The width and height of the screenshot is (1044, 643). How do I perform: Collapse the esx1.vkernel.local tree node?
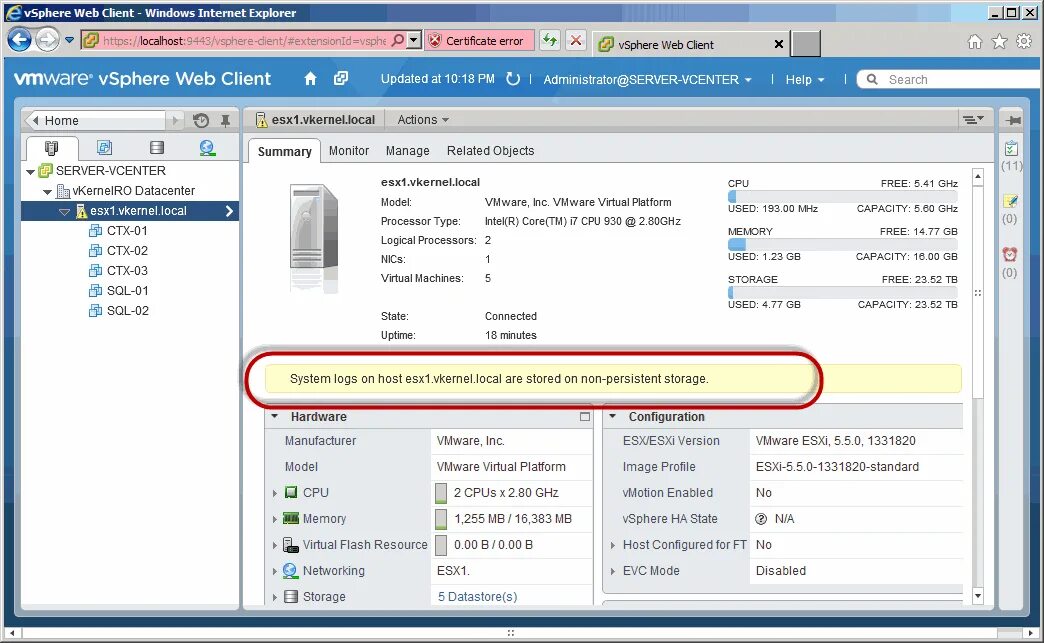(x=65, y=212)
